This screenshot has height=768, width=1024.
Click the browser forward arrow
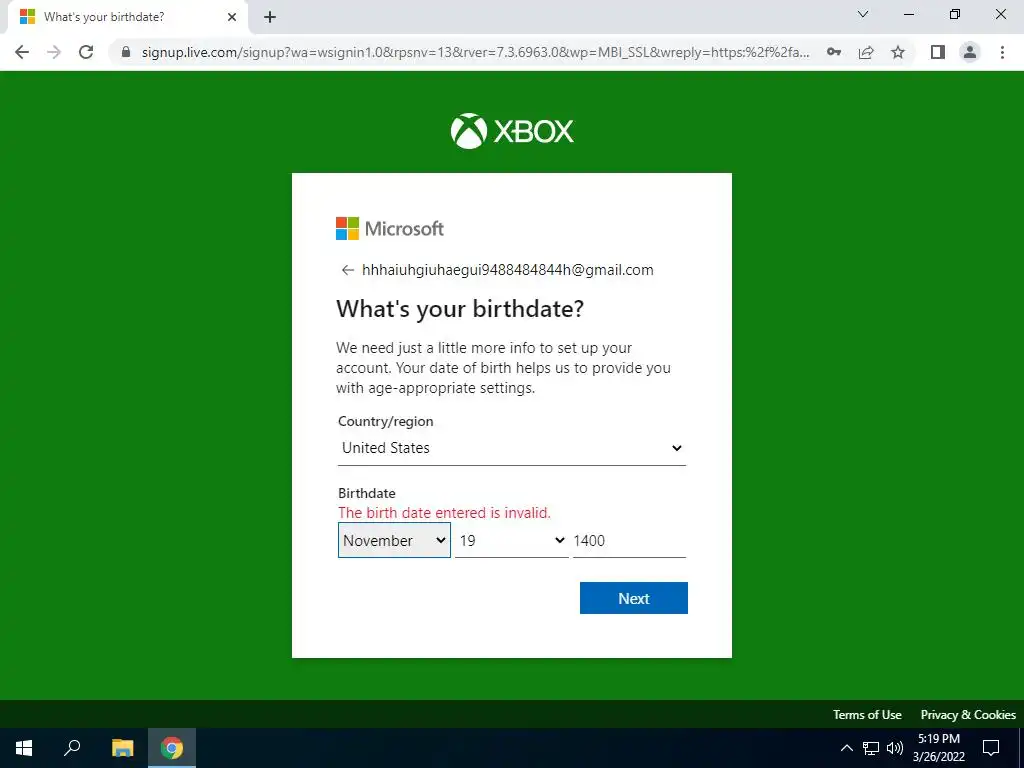54,52
